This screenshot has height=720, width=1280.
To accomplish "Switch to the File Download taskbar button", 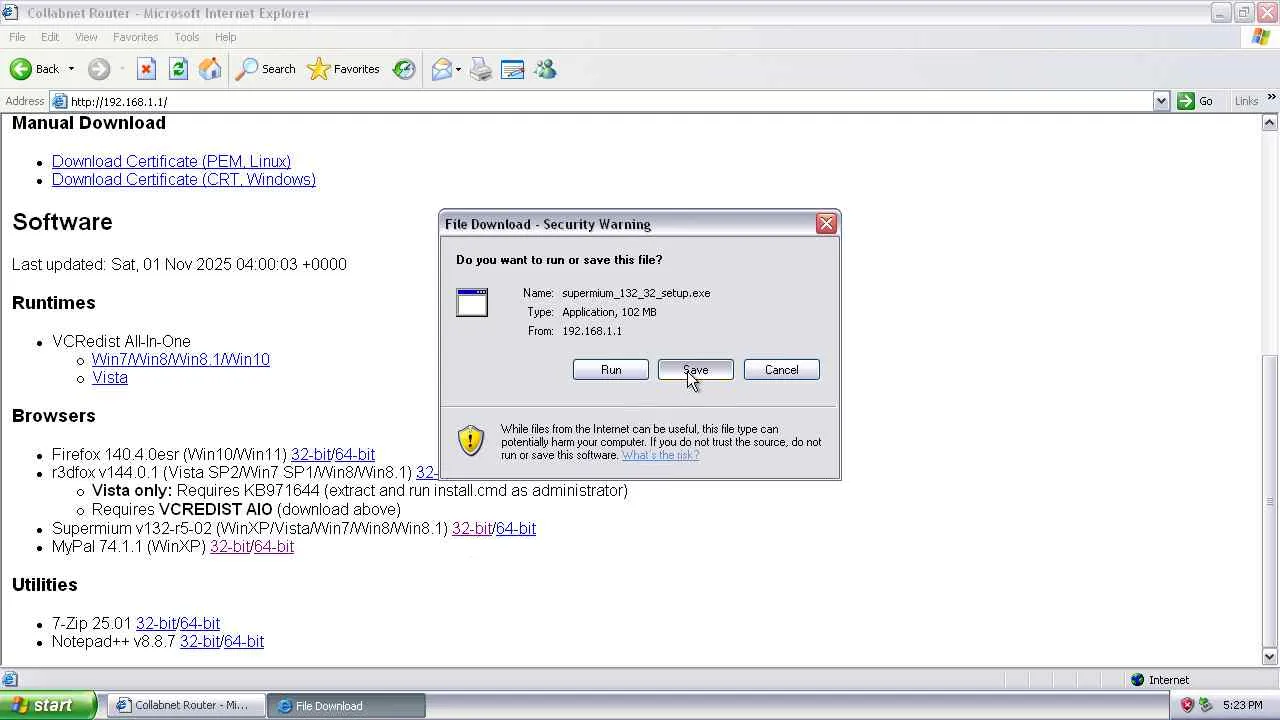I will coord(347,705).
